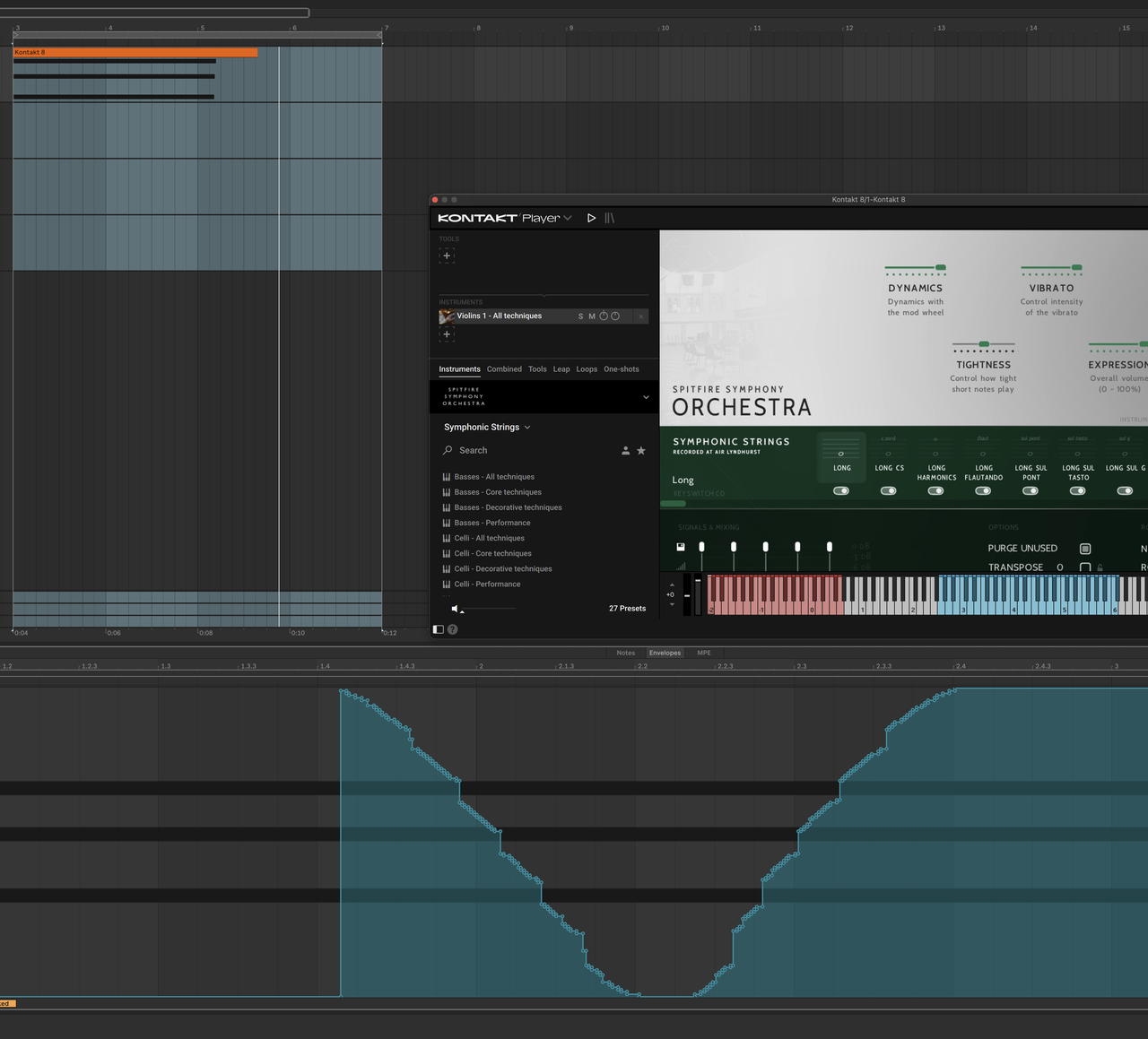
Task: Click the Kontakt play button icon
Action: coord(591,218)
